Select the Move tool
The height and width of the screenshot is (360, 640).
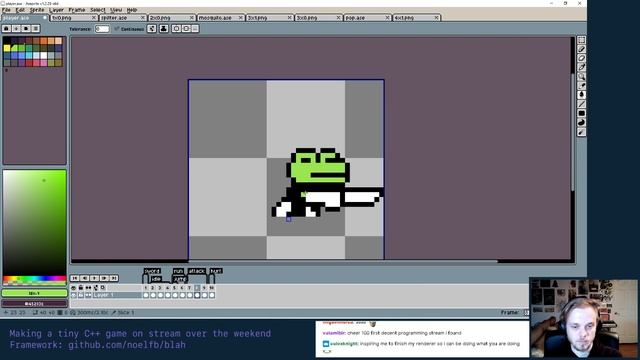click(x=581, y=86)
